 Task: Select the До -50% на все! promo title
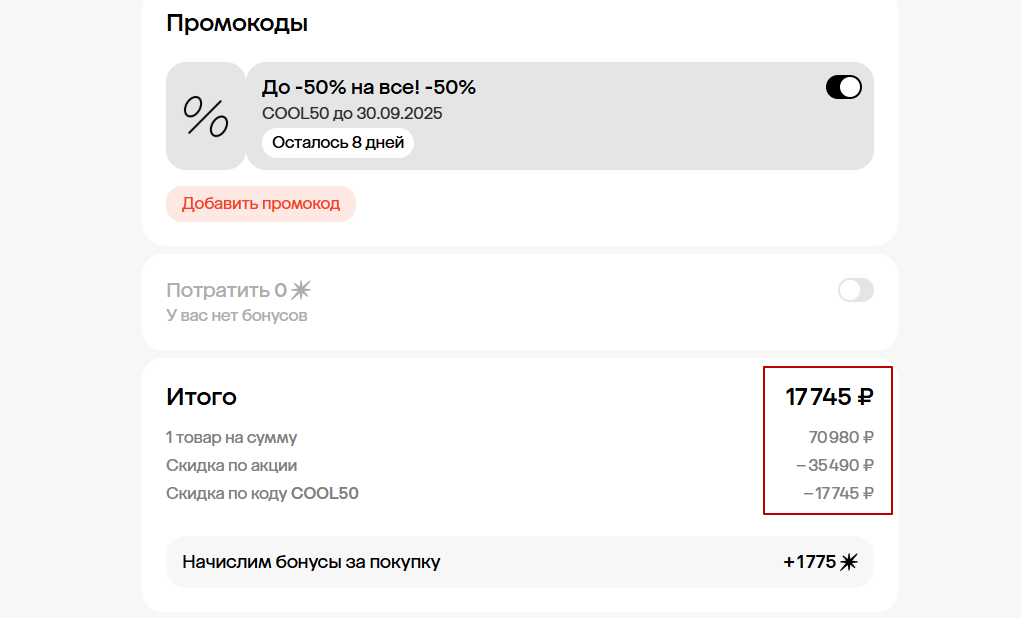coord(368,87)
